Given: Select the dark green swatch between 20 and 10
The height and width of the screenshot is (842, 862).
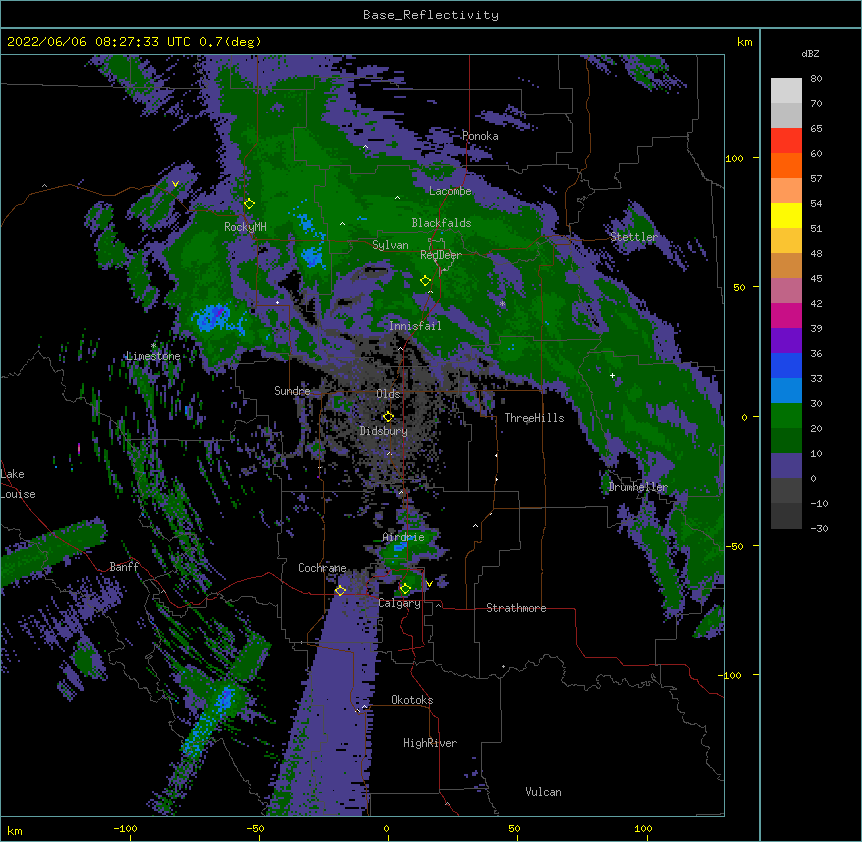Looking at the screenshot, I should point(786,441).
